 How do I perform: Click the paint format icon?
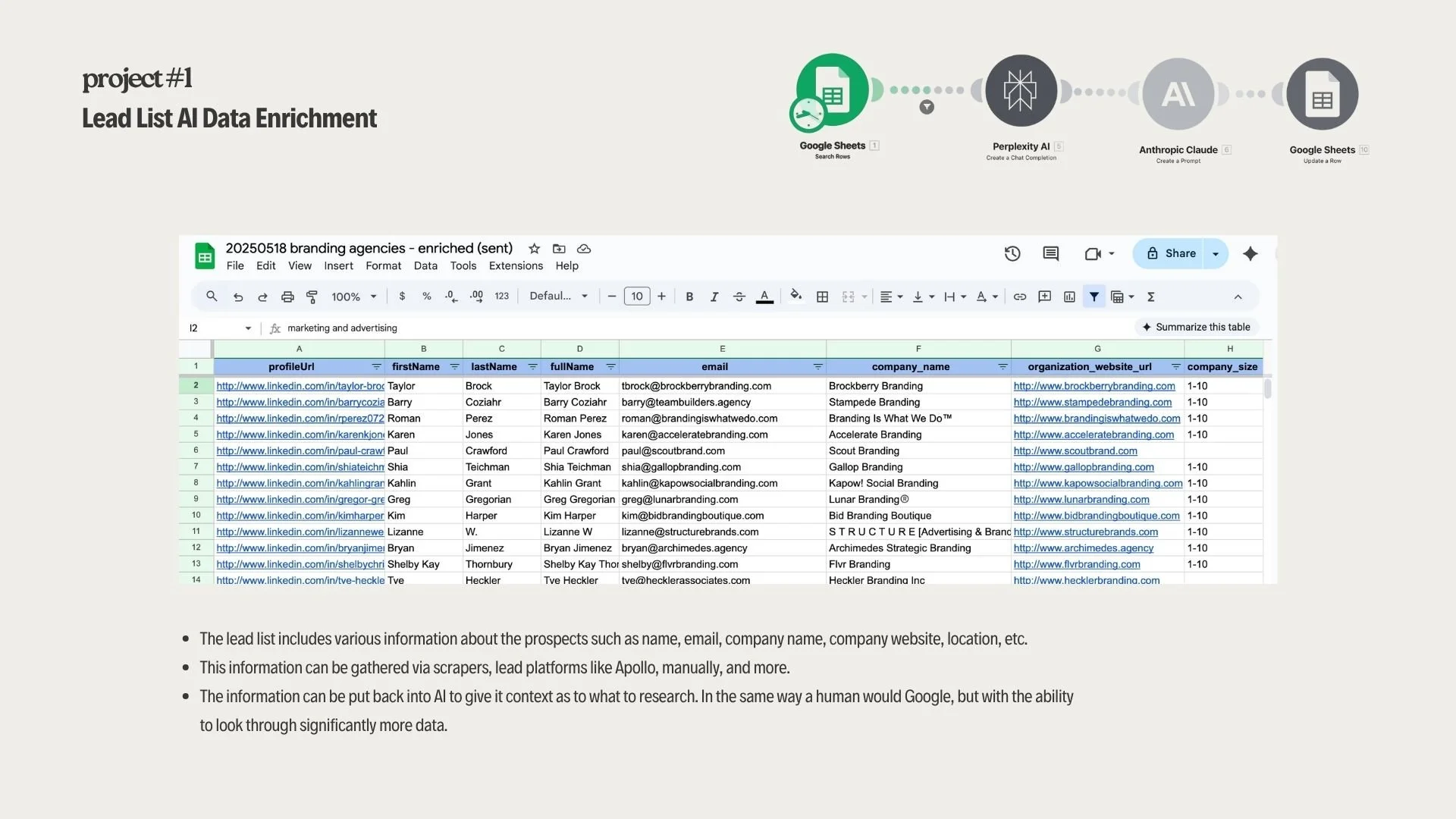(312, 297)
